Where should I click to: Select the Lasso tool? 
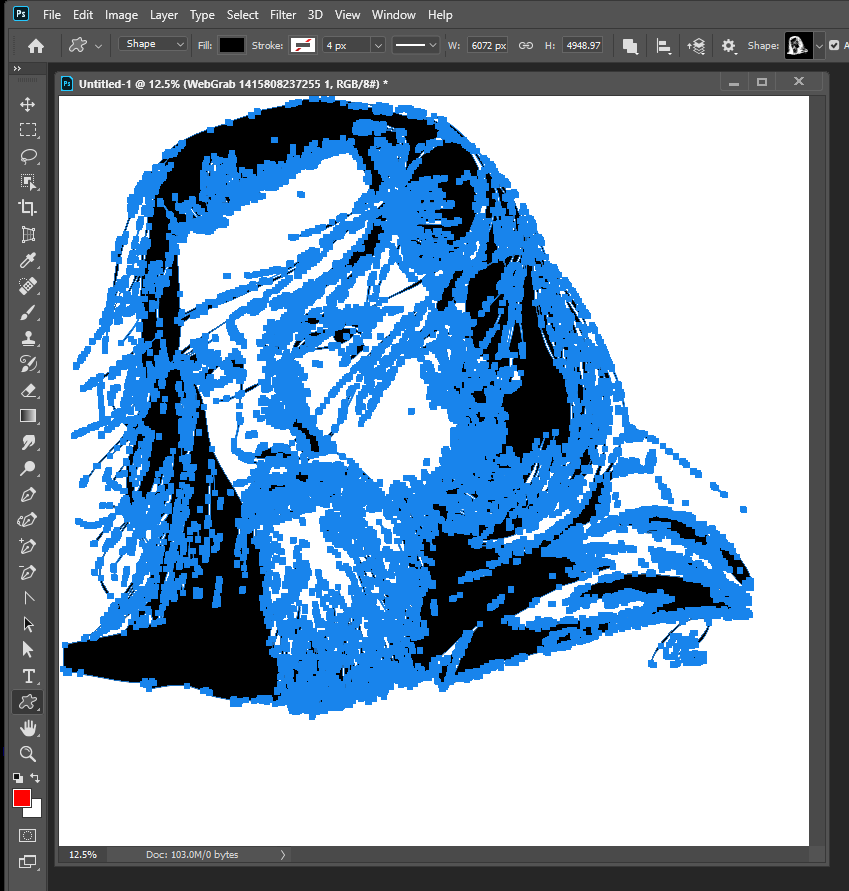tap(27, 156)
